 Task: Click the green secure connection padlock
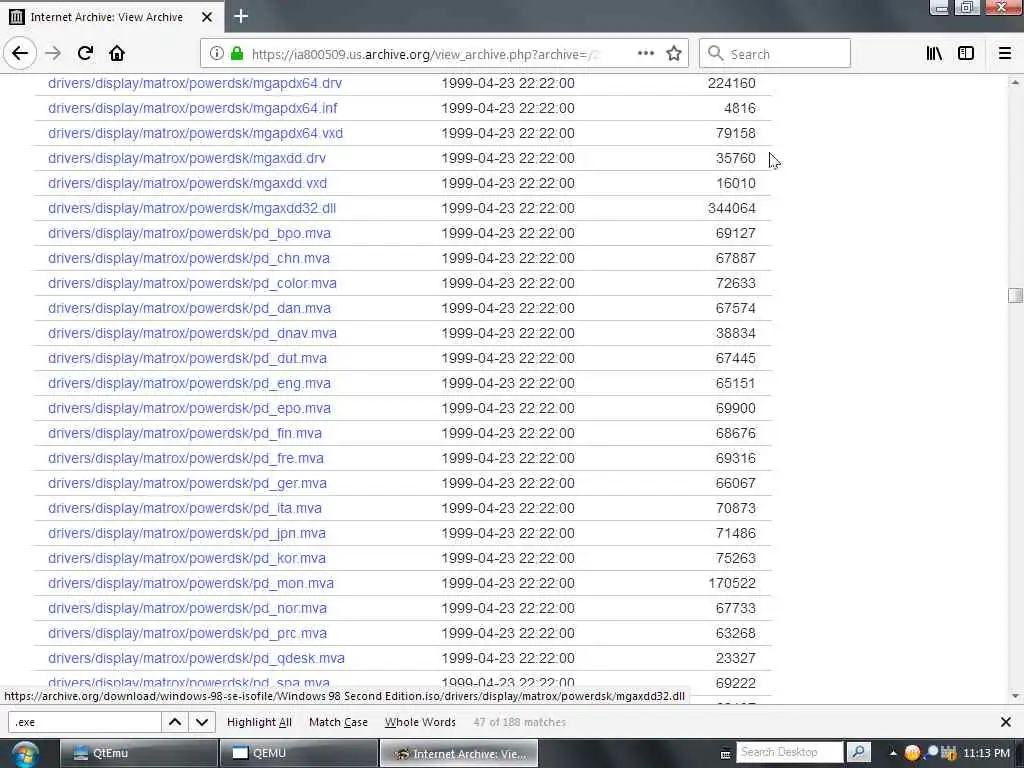point(237,54)
